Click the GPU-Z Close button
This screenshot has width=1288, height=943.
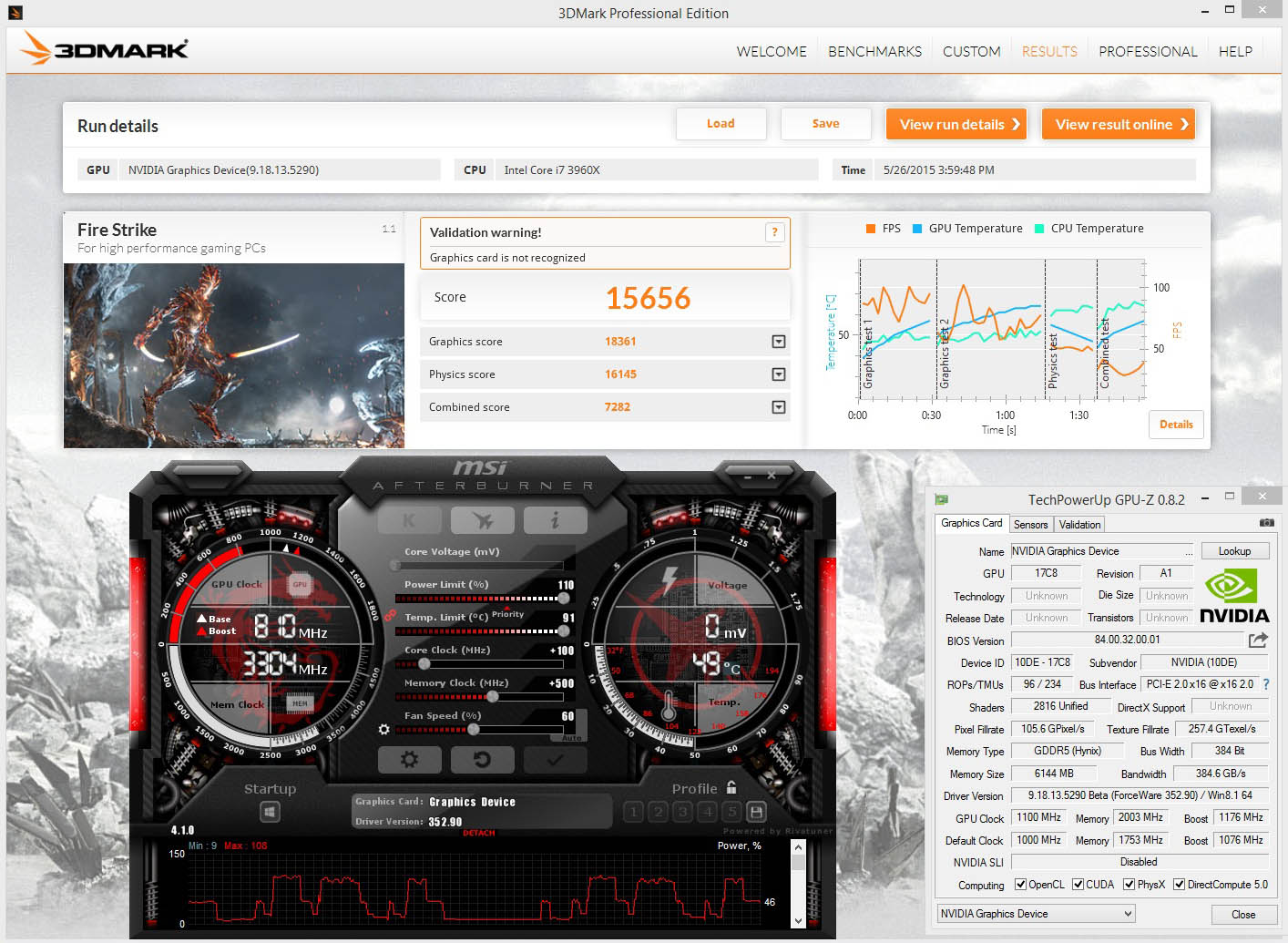1243,915
